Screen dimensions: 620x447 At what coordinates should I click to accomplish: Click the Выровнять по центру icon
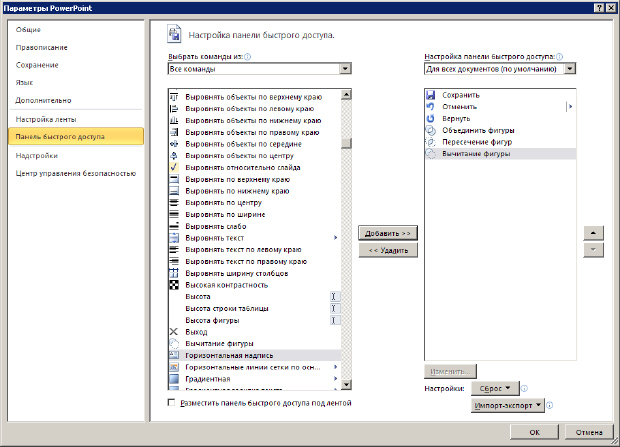[x=174, y=203]
